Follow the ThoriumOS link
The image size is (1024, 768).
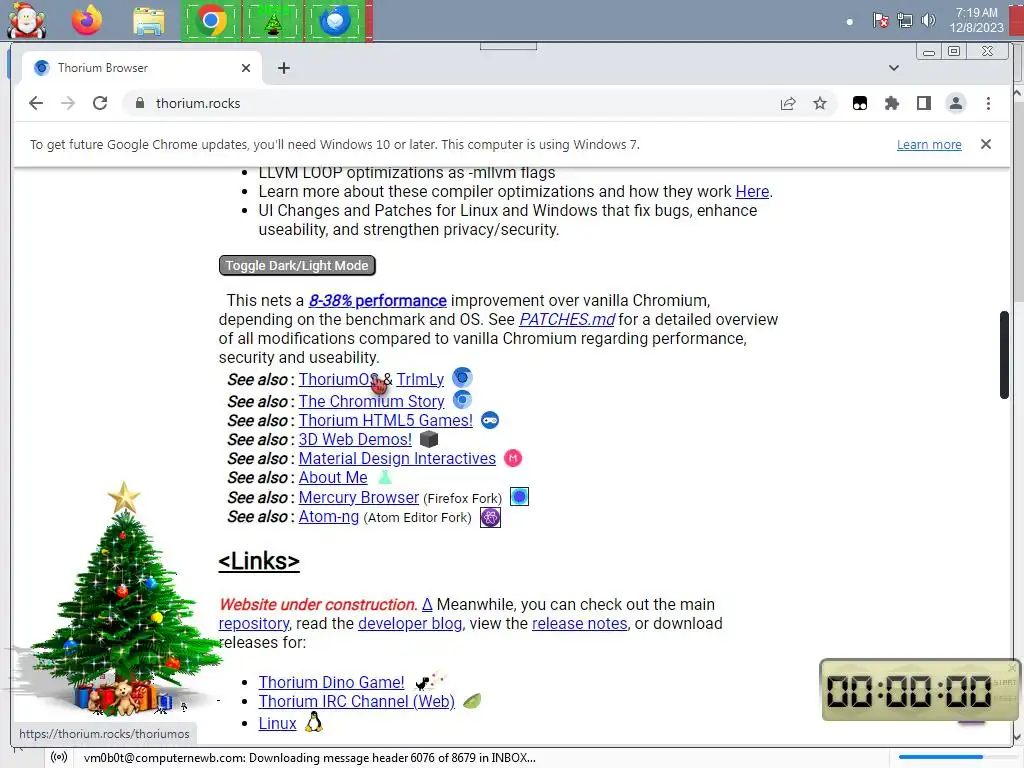(338, 379)
